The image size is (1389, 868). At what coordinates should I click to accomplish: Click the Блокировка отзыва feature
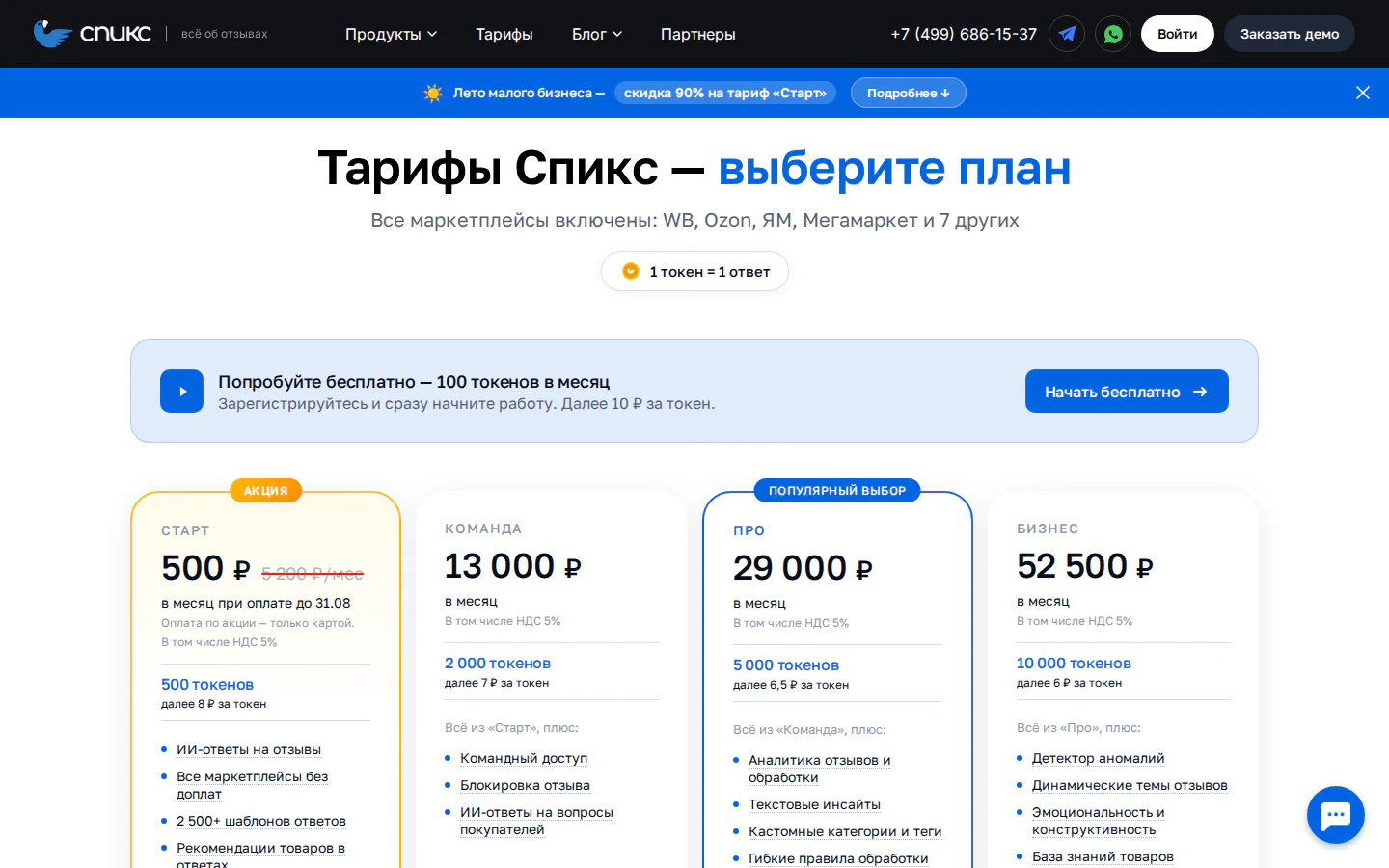[525, 785]
